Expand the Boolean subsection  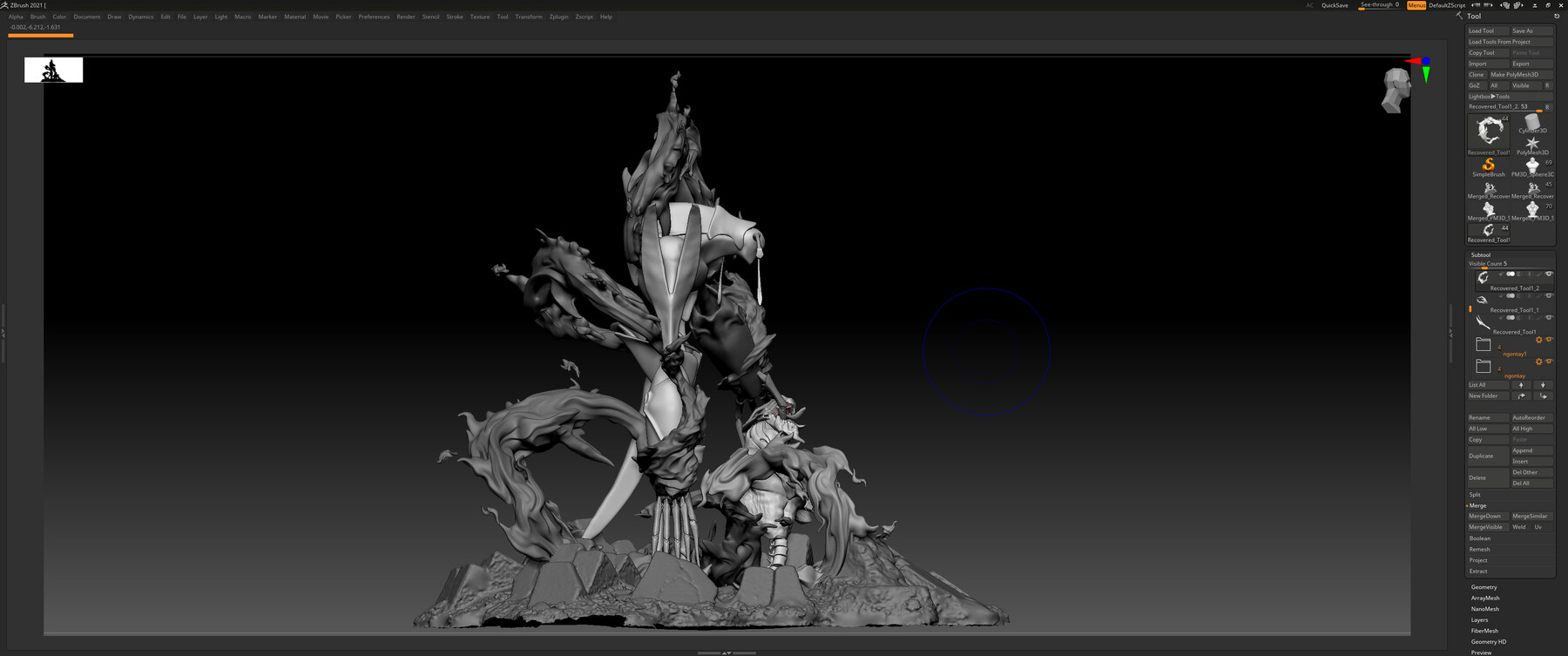click(x=1479, y=538)
